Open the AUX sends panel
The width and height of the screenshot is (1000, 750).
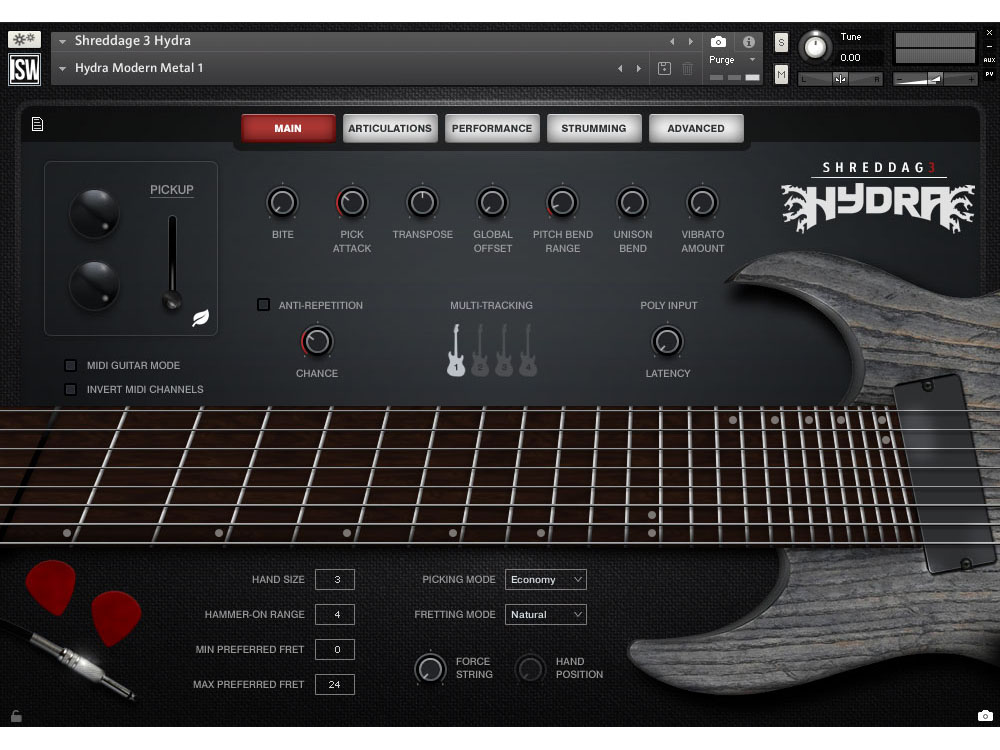(x=989, y=60)
